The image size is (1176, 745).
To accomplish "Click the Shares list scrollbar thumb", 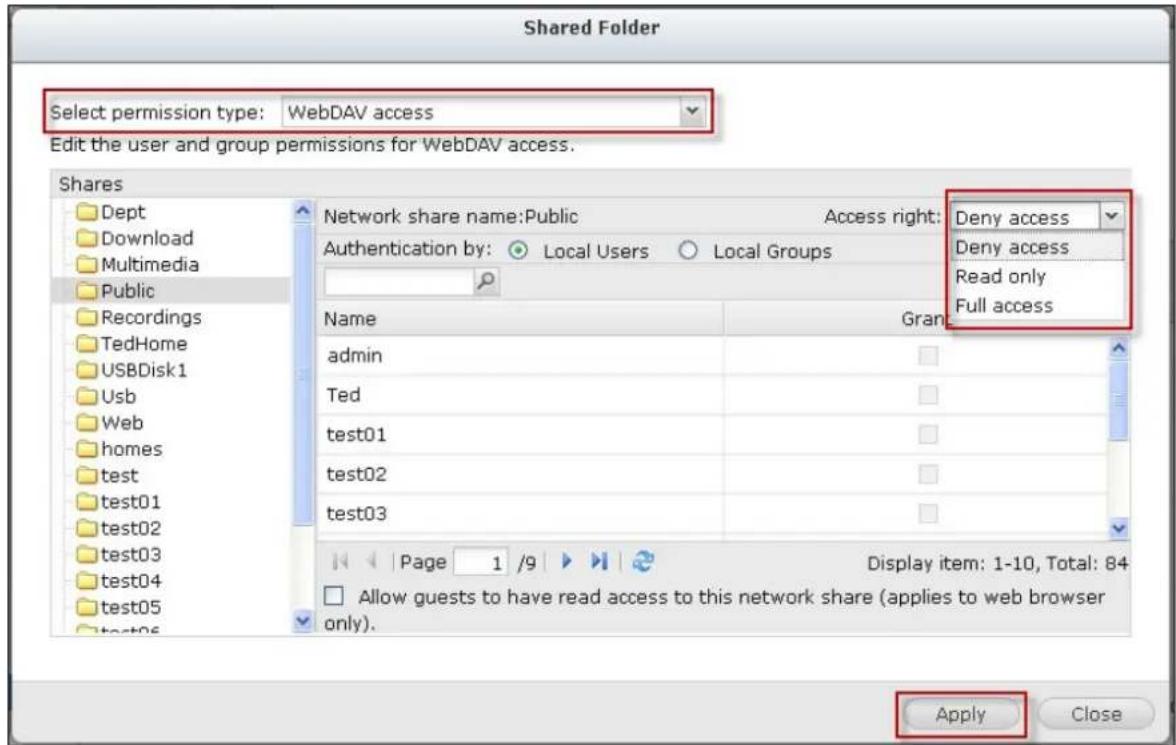I will 303,373.
